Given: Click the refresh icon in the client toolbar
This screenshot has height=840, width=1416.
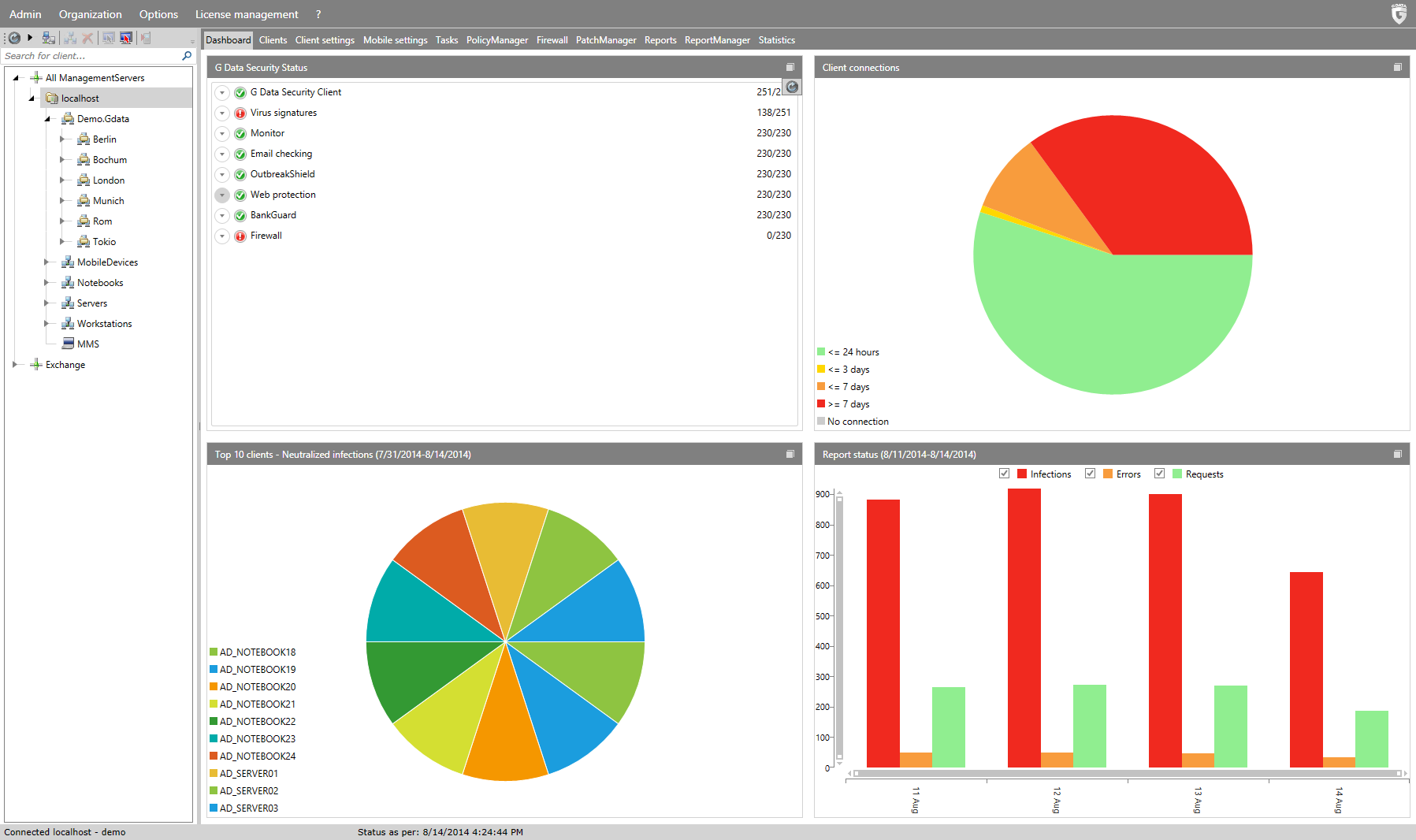Looking at the screenshot, I should coord(14,38).
